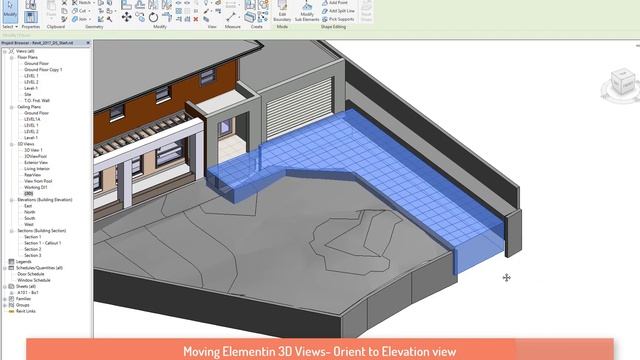Viewport: 640px width, 360px height.
Task: Open the South elevation
Action: tap(29, 218)
